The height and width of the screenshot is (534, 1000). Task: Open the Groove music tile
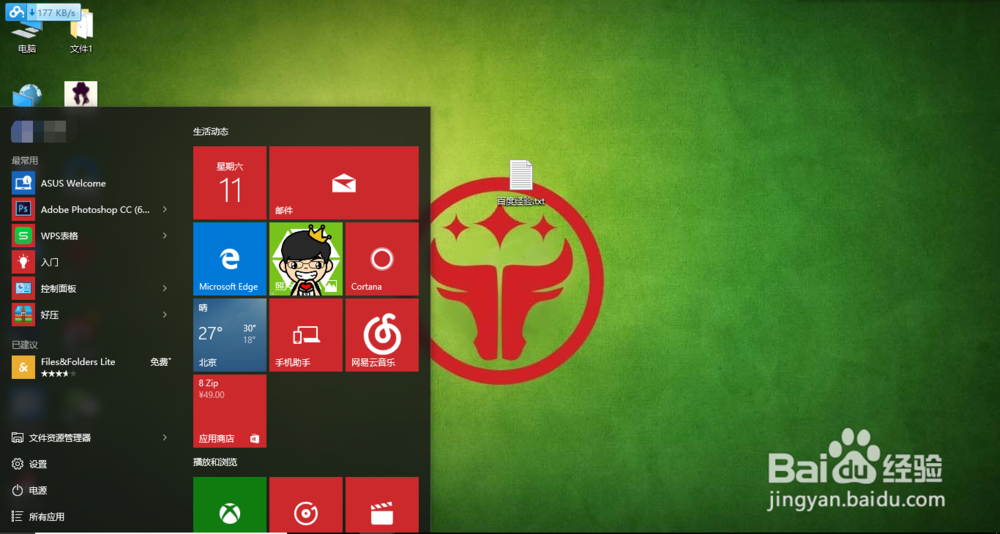tap(306, 505)
